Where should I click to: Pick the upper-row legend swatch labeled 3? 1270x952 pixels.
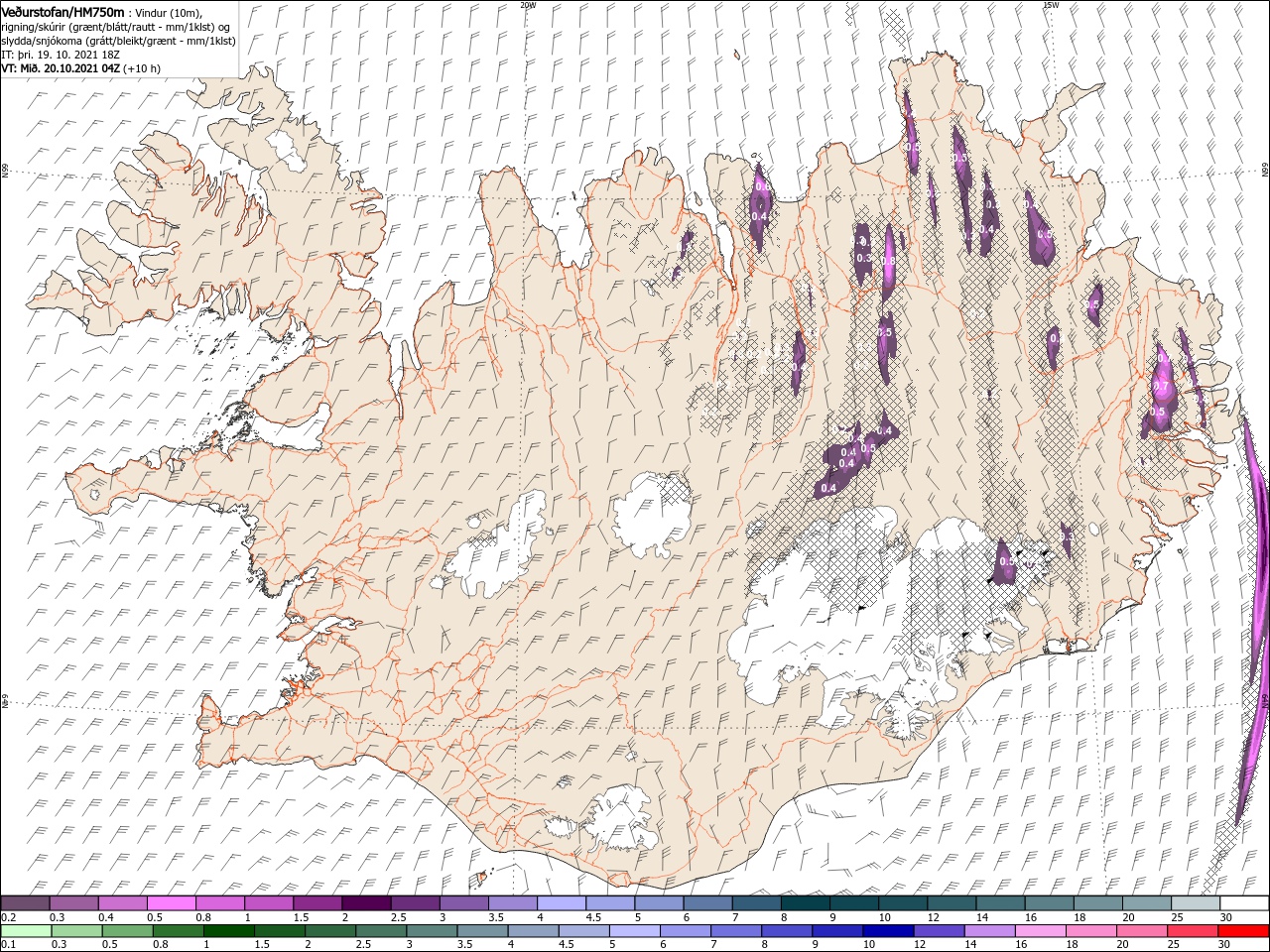tap(463, 903)
